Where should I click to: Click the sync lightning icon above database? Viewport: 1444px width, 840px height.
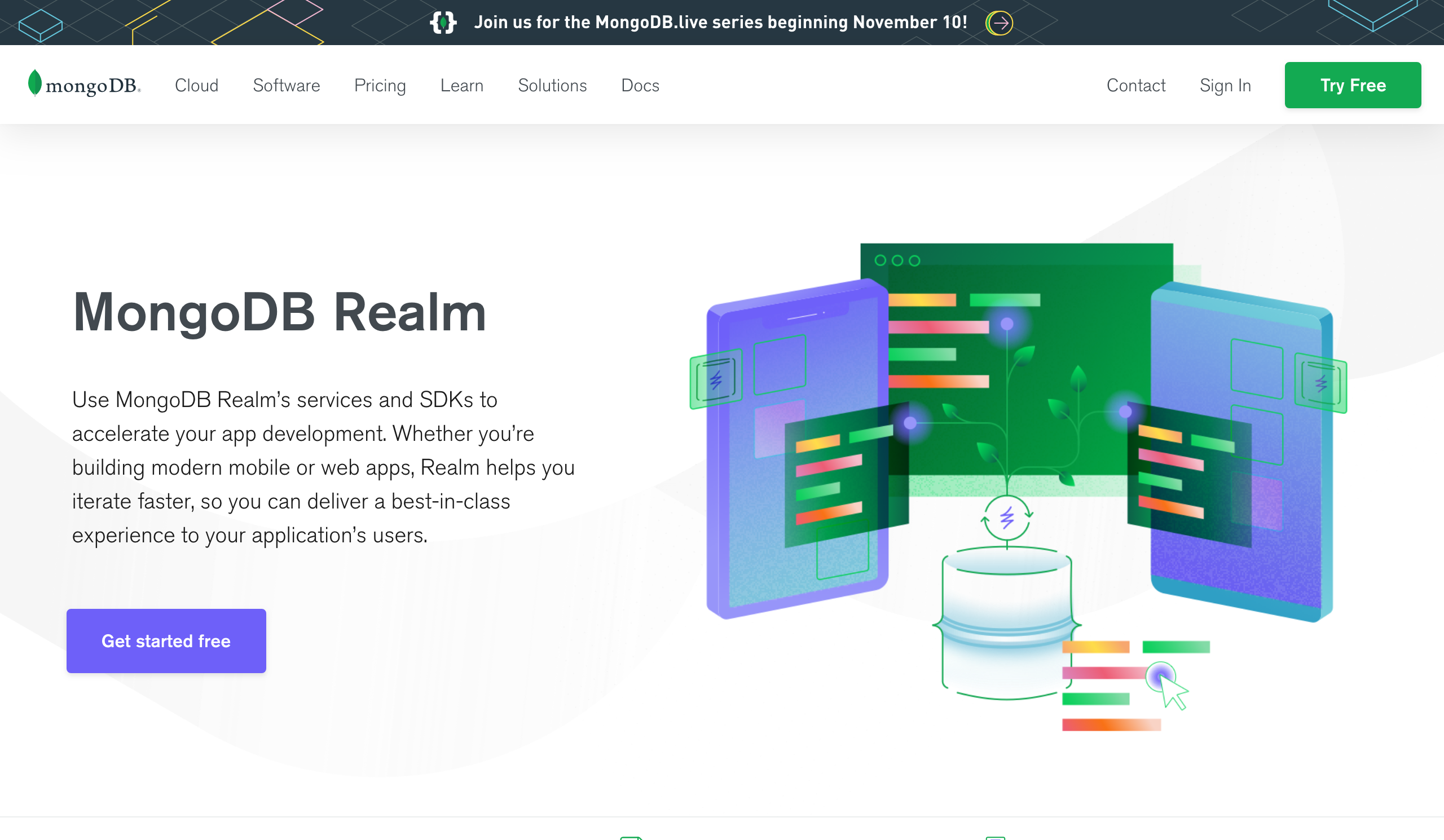(x=1007, y=518)
